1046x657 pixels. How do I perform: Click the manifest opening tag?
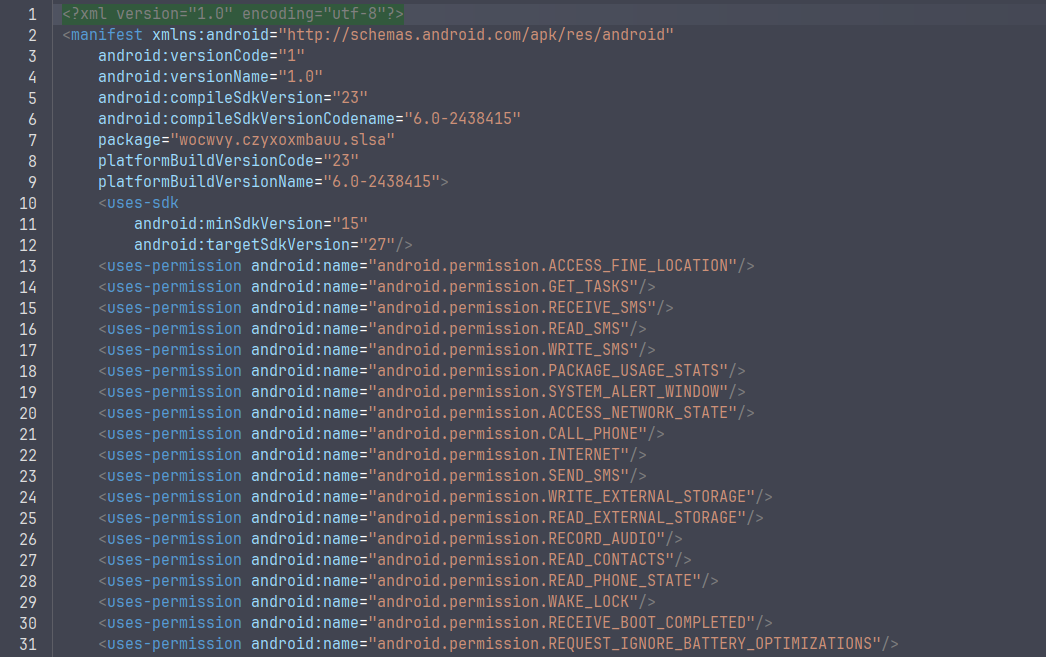pos(103,35)
